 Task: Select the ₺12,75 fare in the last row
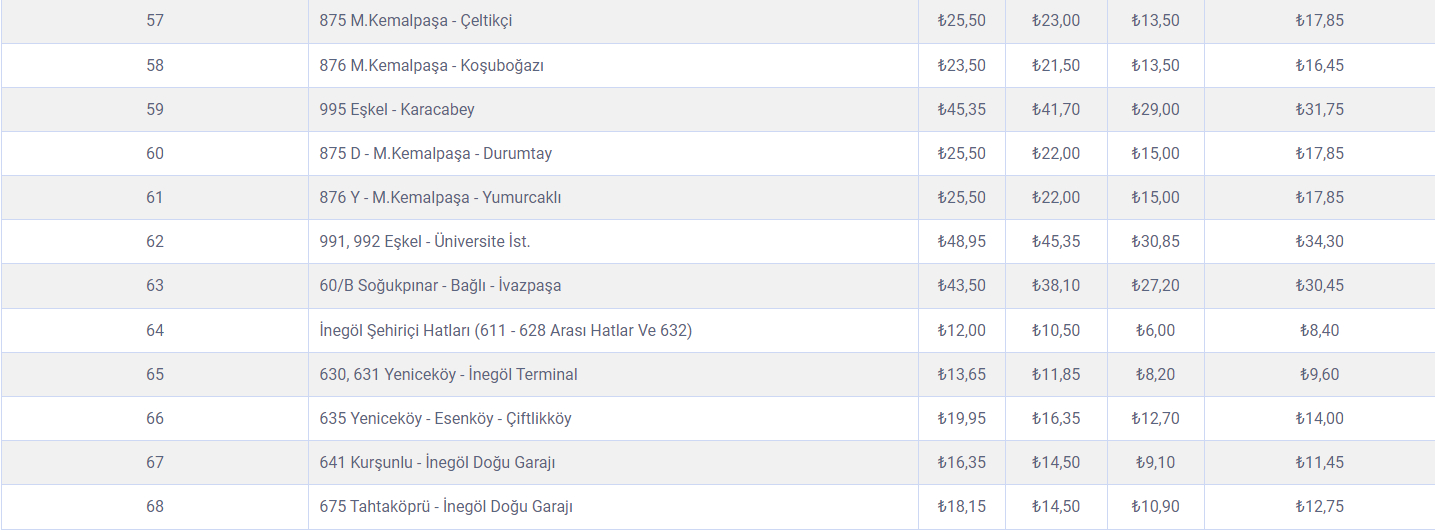pyautogui.click(x=1319, y=506)
